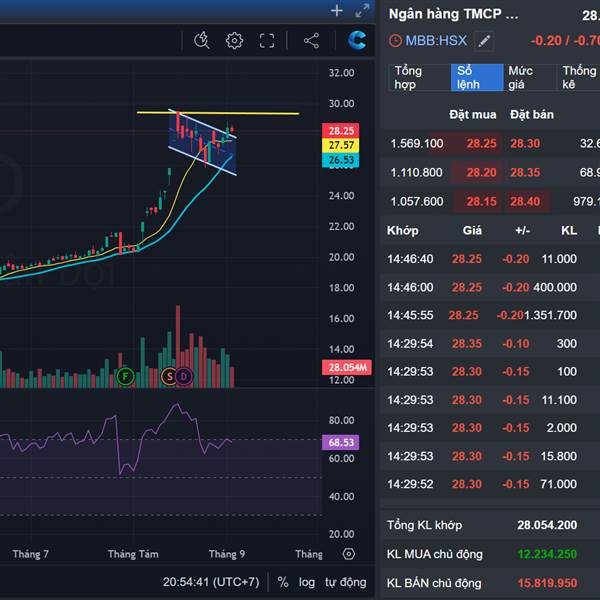Select the 14:29:54 trade at 28.35
The height and width of the screenshot is (600, 600).
tap(490, 344)
